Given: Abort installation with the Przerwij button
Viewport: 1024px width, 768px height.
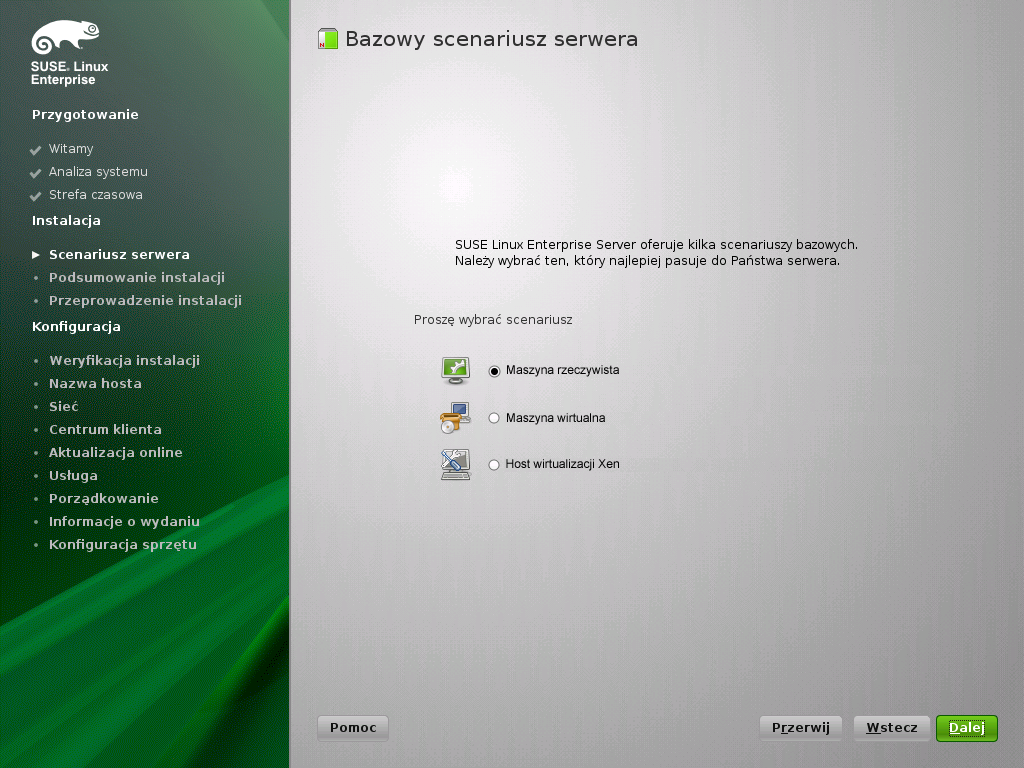Looking at the screenshot, I should [801, 728].
